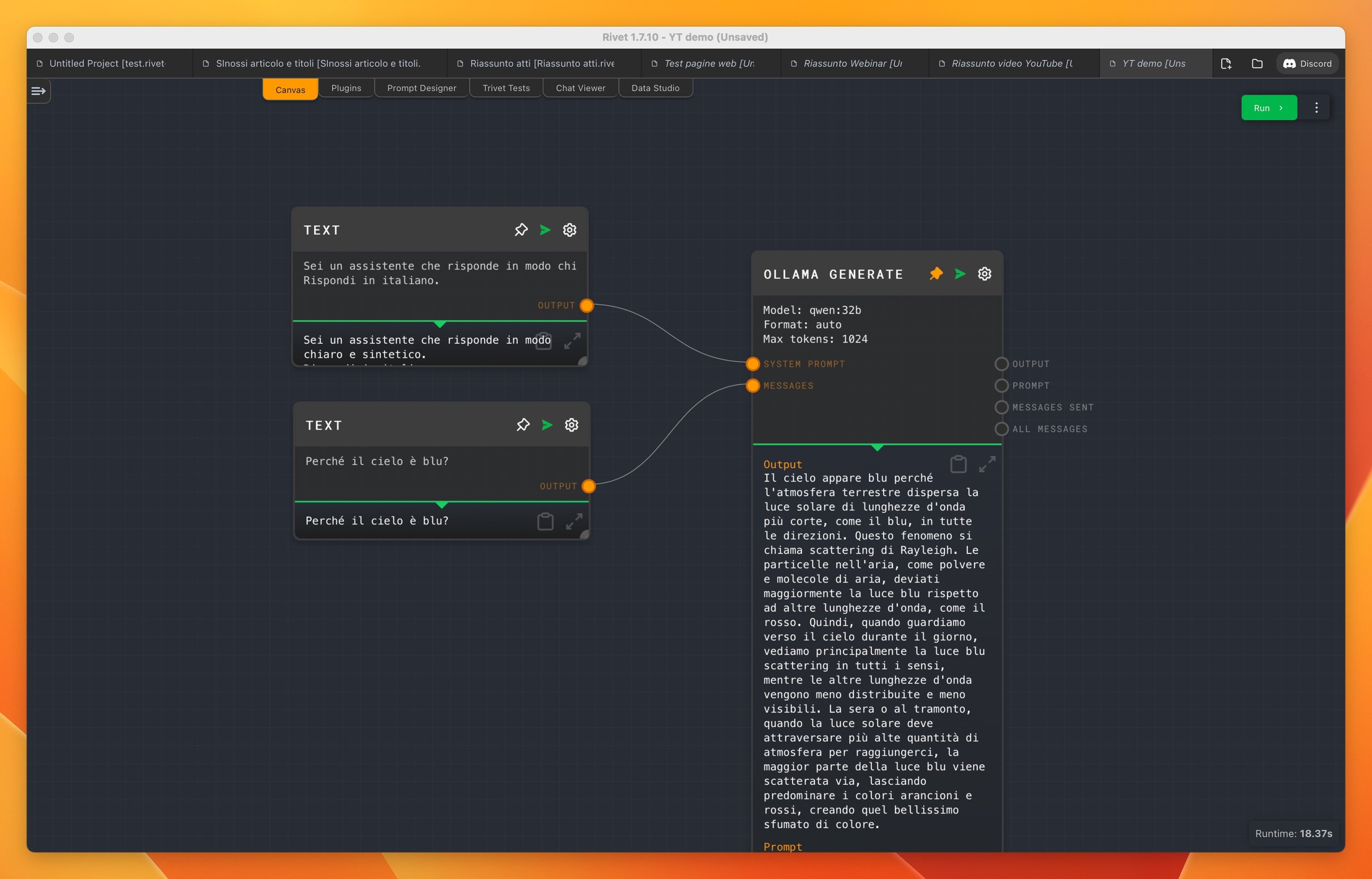Open the Plugins tab

(346, 88)
